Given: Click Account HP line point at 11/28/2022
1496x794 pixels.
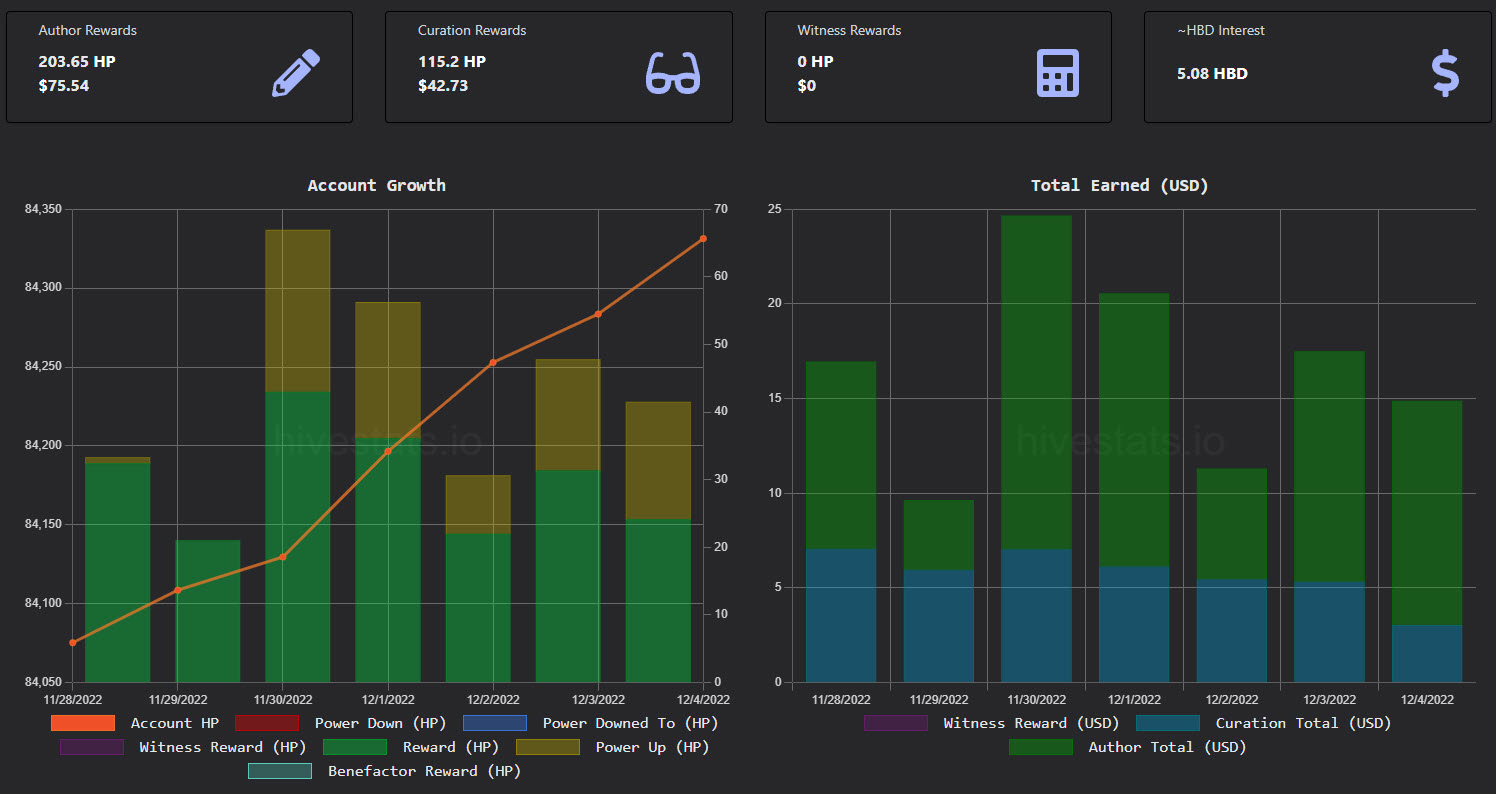Looking at the screenshot, I should (x=73, y=642).
